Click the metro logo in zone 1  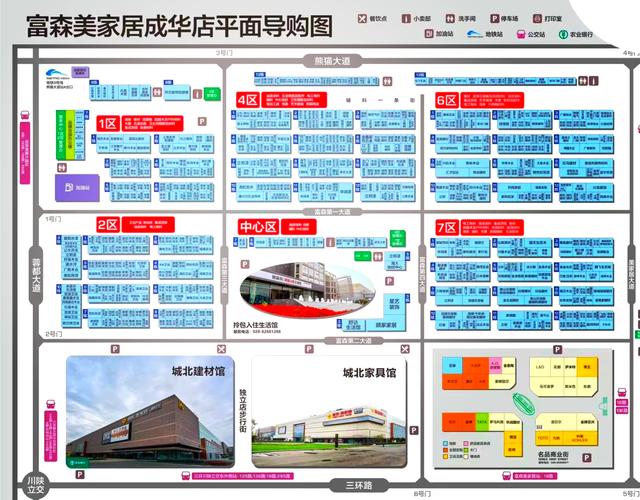[x=58, y=73]
